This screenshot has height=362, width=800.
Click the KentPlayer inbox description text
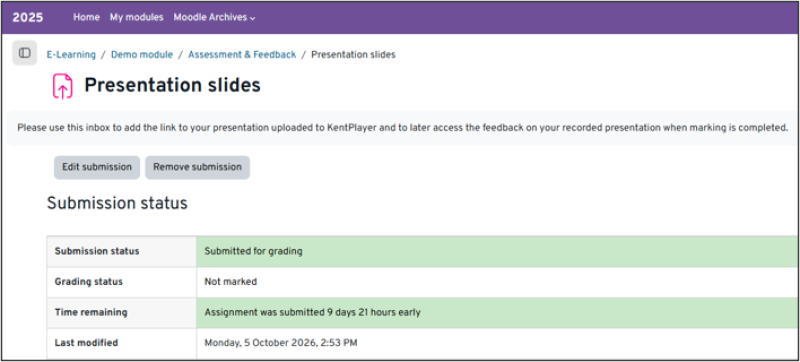403,128
